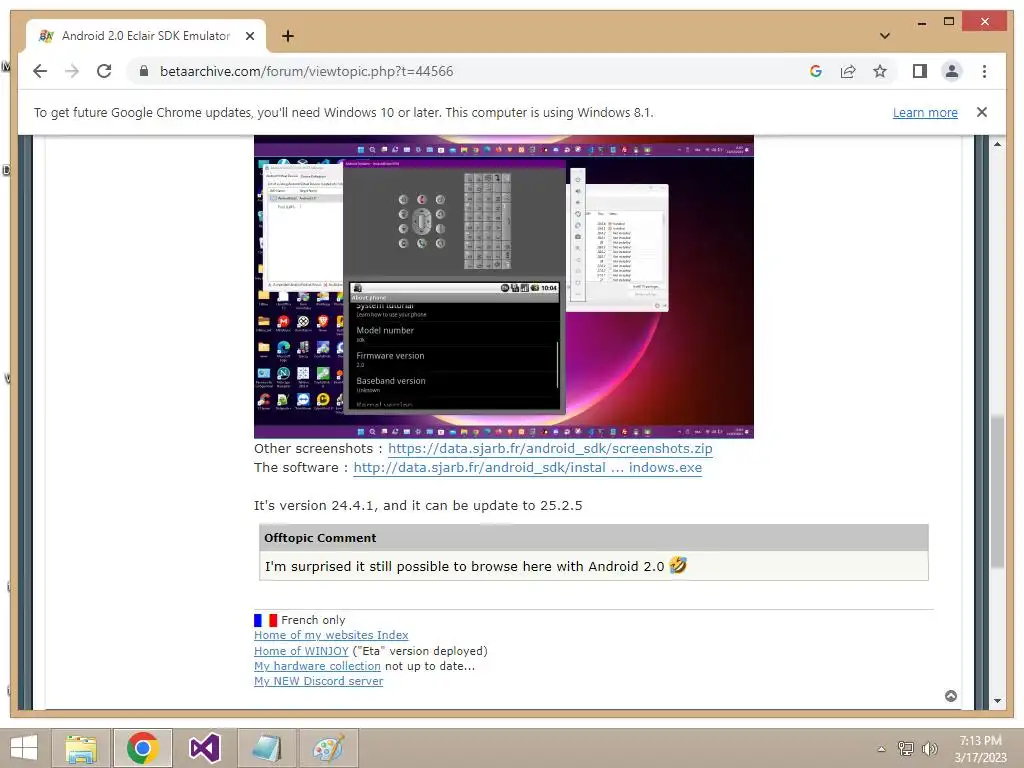Image resolution: width=1024 pixels, height=768 pixels.
Task: Click the page scrollbar up arrow
Action: click(997, 144)
